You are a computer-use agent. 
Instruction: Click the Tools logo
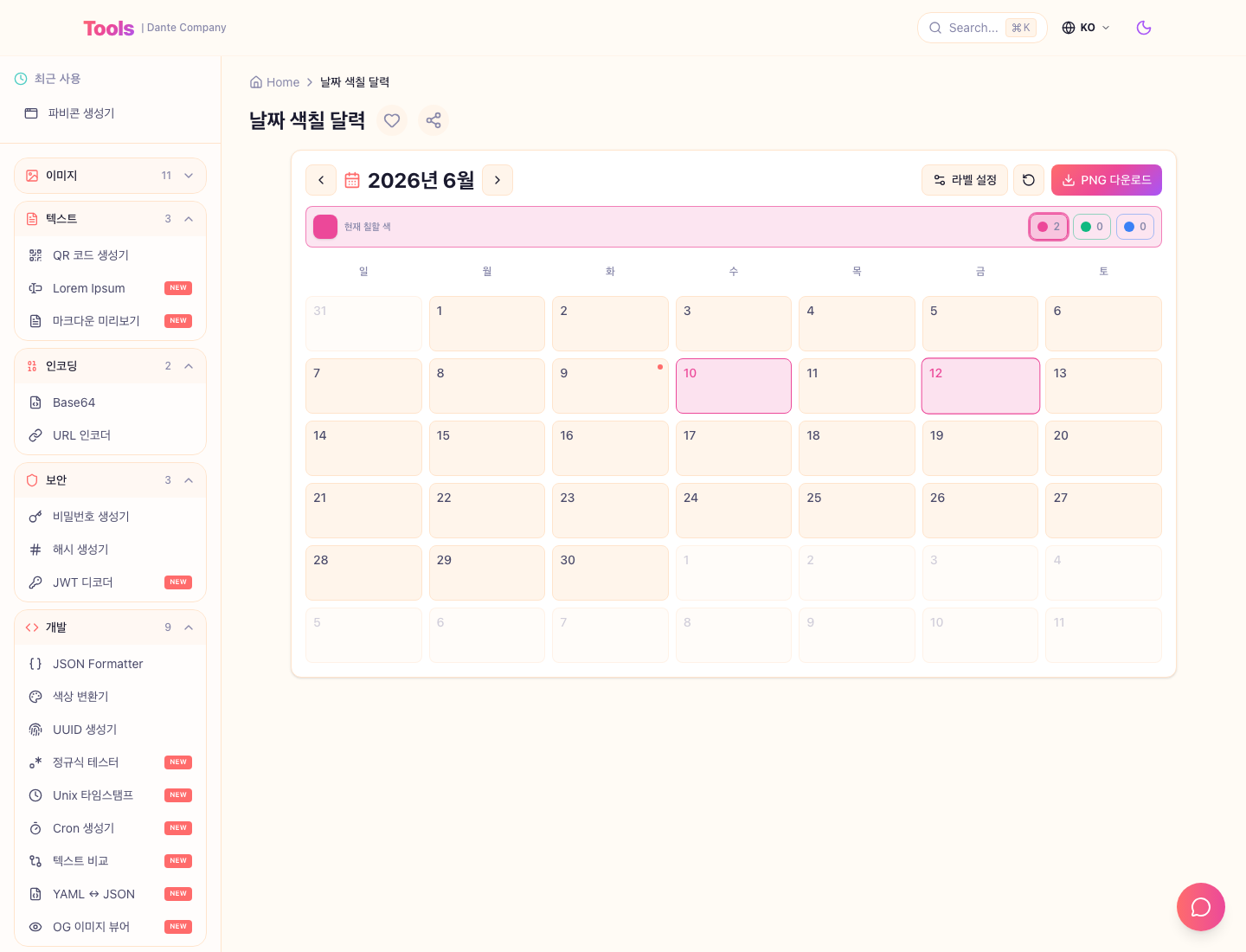pos(109,28)
